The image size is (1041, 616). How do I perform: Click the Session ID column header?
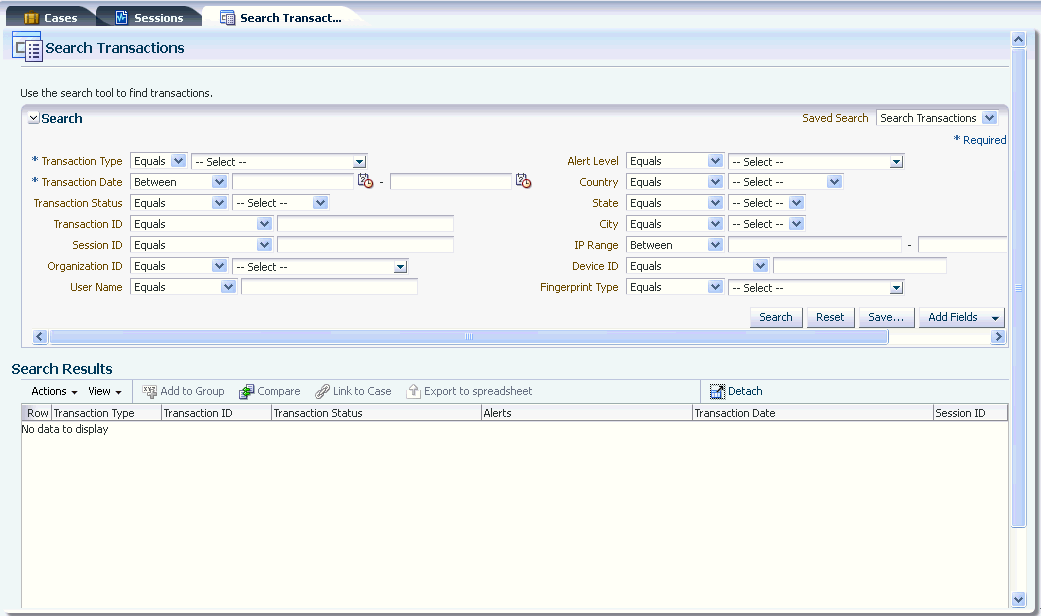(x=970, y=413)
